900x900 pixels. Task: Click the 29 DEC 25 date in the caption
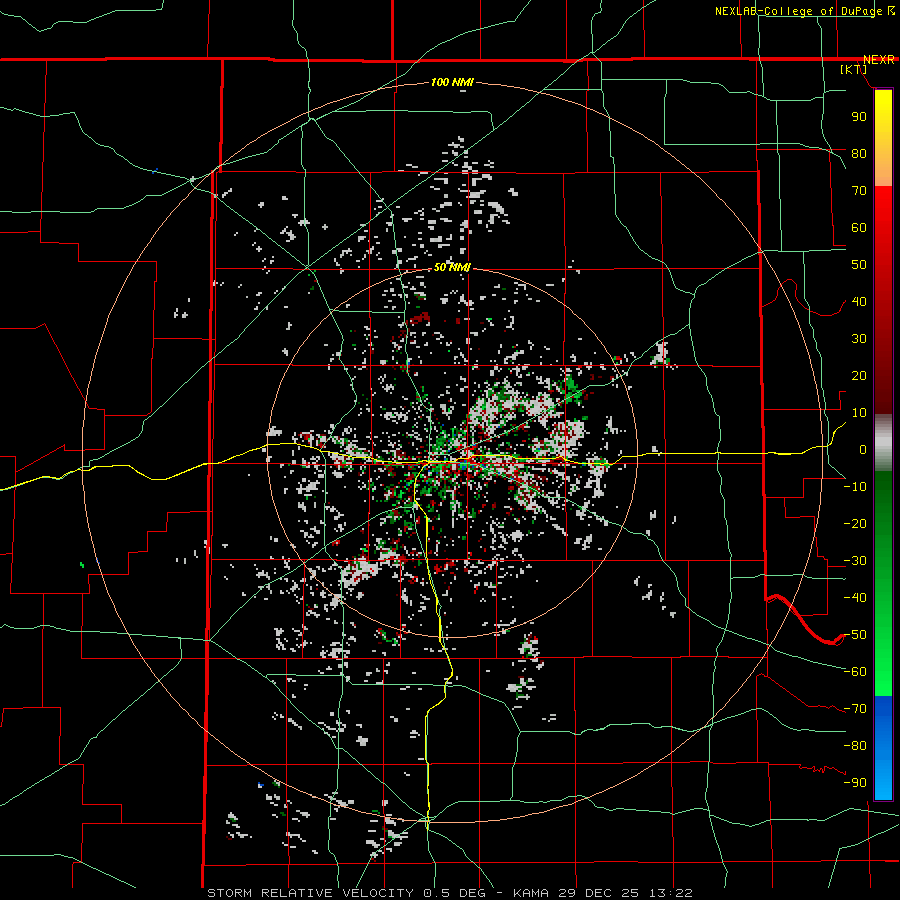[x=600, y=893]
